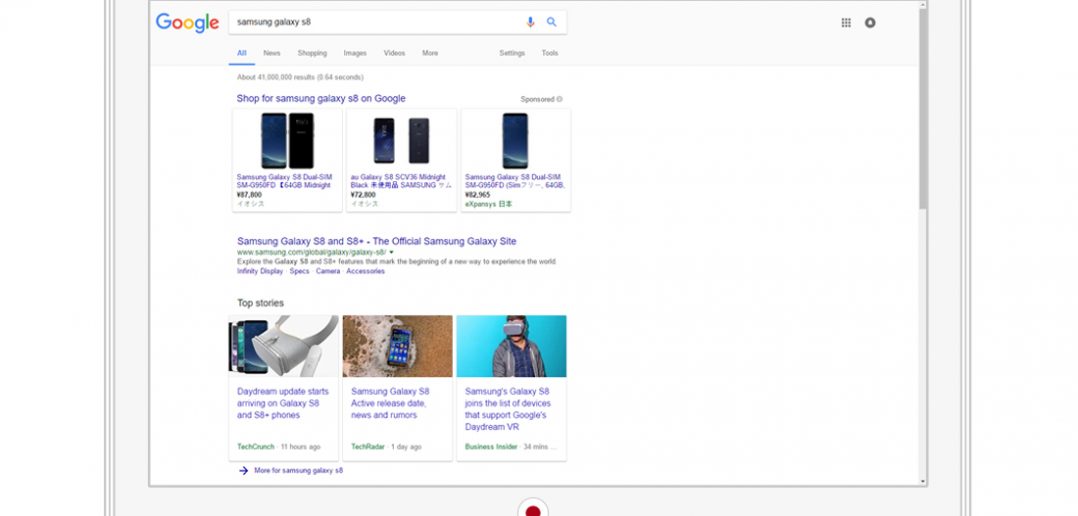Click the Google logo
The height and width of the screenshot is (516, 1078).
tap(187, 23)
